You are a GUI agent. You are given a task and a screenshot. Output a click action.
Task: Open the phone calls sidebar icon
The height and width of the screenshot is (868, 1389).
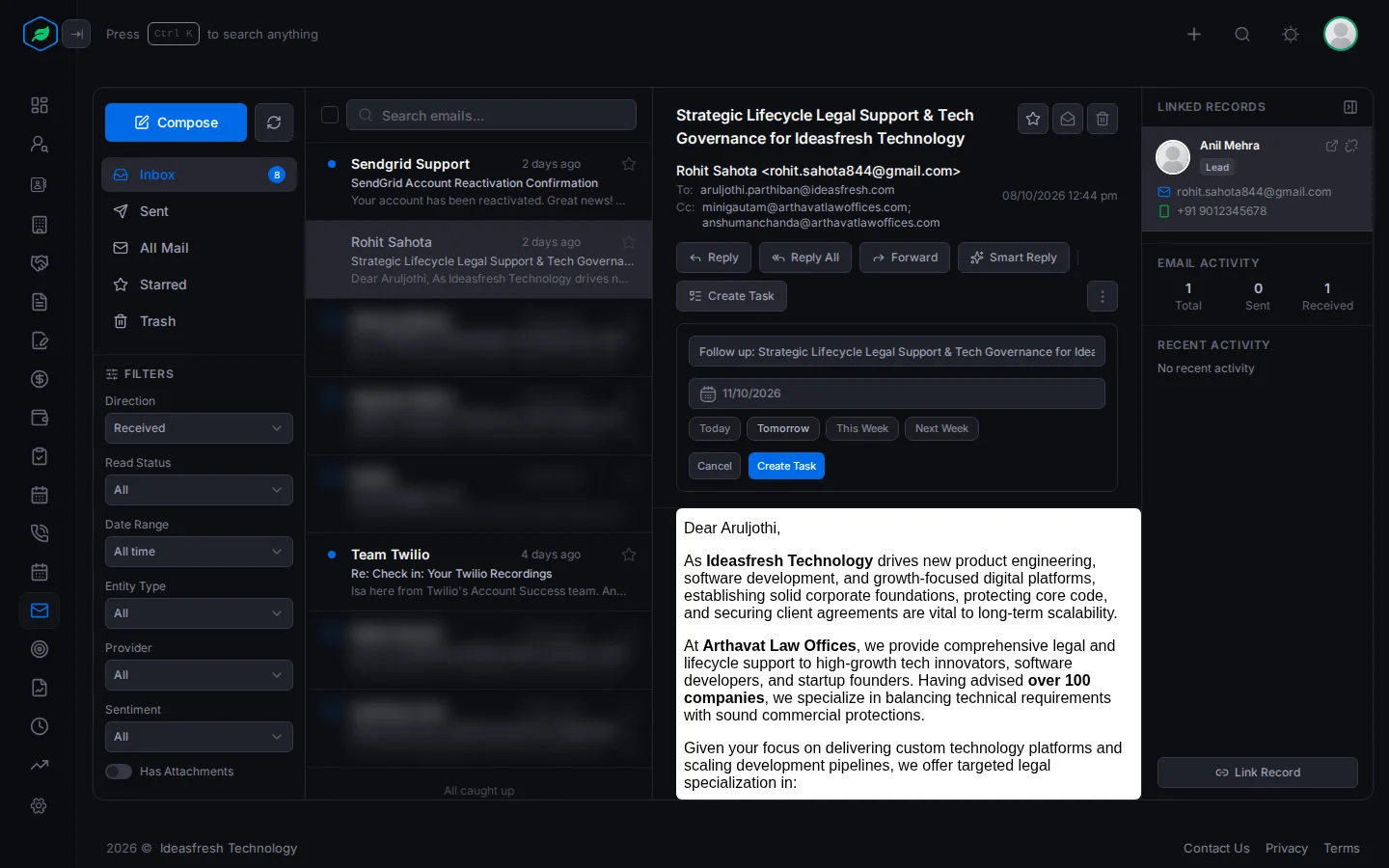[x=40, y=533]
